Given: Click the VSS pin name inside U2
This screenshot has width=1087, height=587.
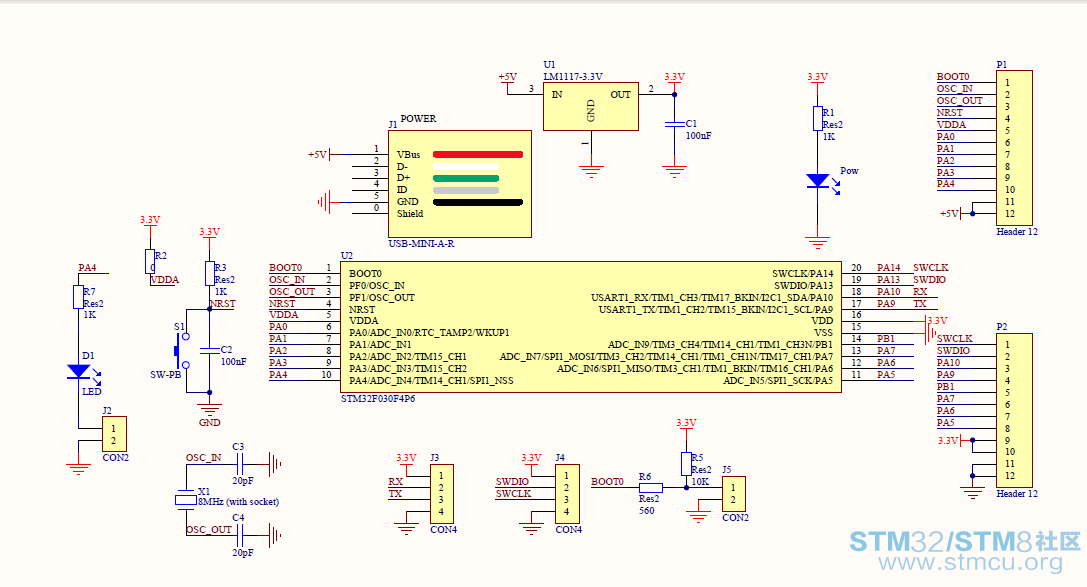Looking at the screenshot, I should [x=823, y=333].
